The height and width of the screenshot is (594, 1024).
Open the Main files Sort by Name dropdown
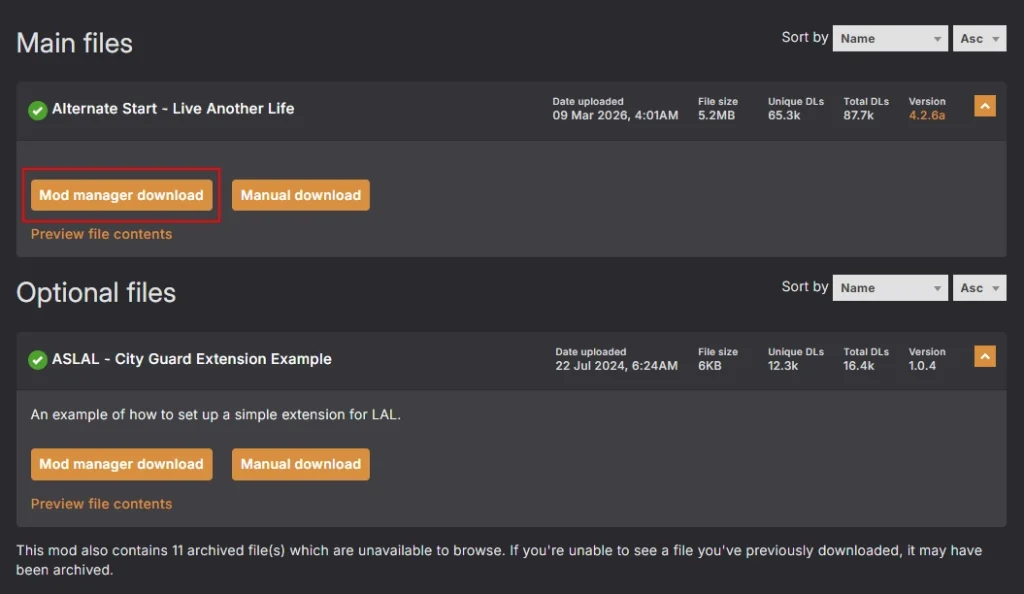(889, 39)
